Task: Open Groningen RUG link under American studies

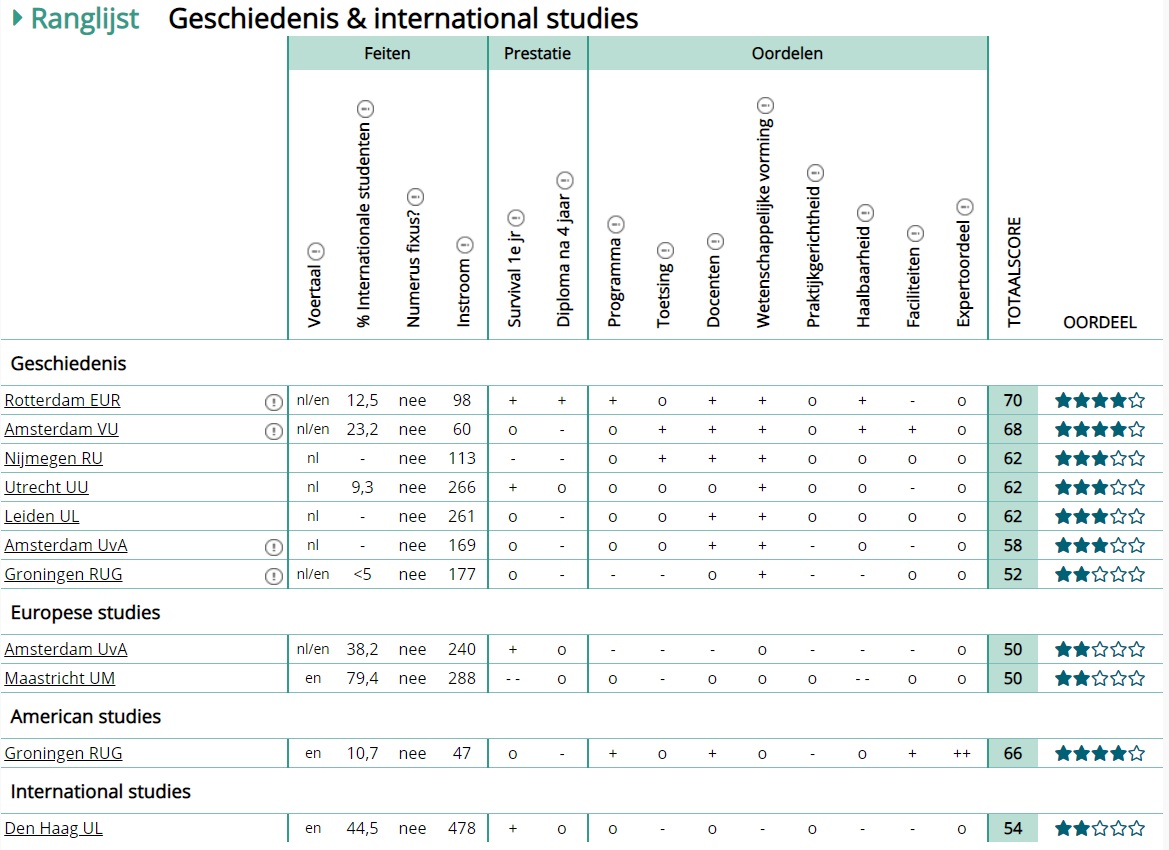Action: [x=63, y=754]
